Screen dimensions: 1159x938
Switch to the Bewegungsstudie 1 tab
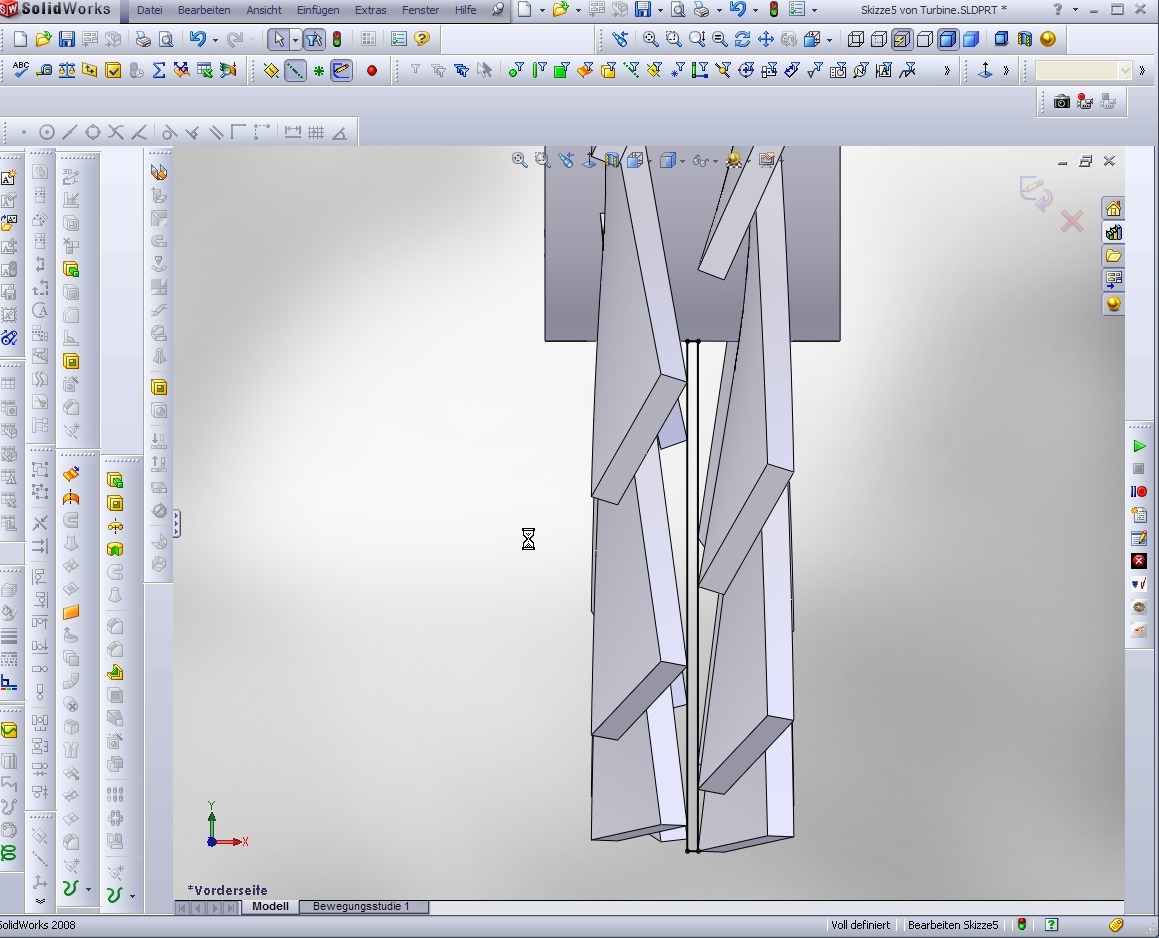[361, 907]
